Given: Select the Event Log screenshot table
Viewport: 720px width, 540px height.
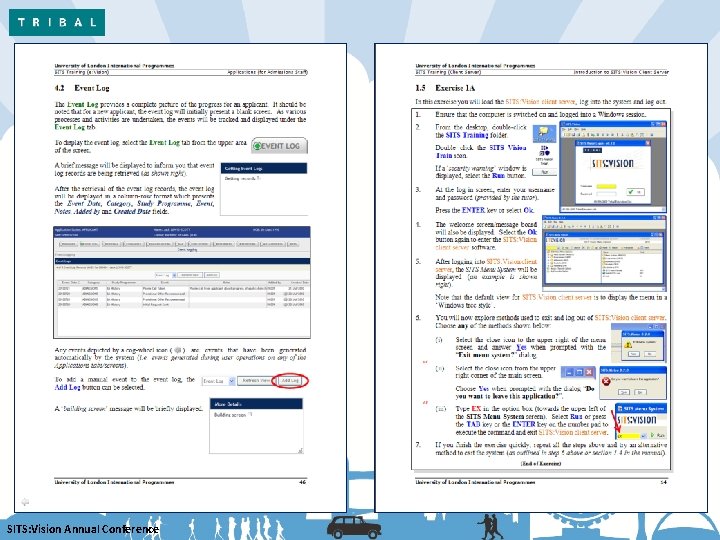Looking at the screenshot, I should [182, 282].
